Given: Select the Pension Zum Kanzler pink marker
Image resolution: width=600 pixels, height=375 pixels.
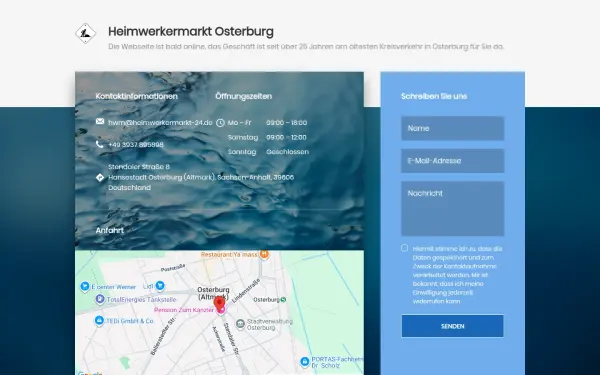Looking at the screenshot, I should click(x=221, y=310).
